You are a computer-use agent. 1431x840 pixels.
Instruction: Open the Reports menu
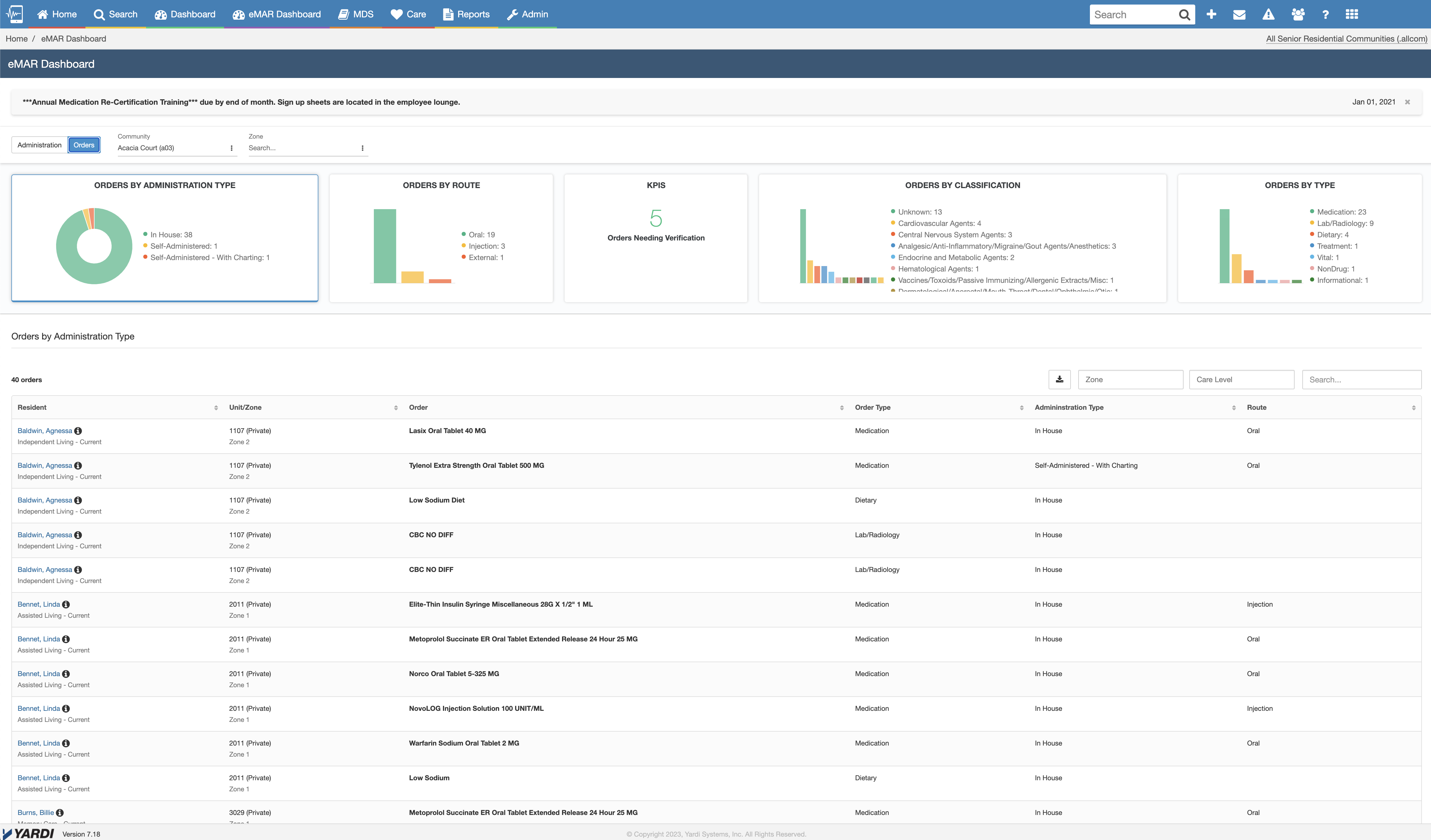tap(466, 14)
